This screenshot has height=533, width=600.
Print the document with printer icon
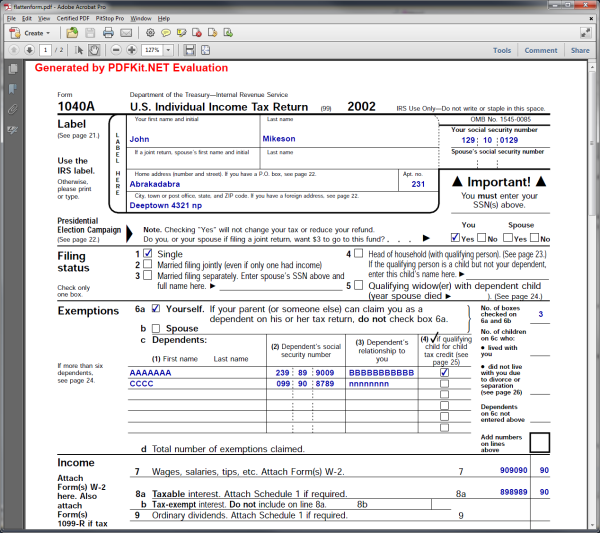pos(108,33)
